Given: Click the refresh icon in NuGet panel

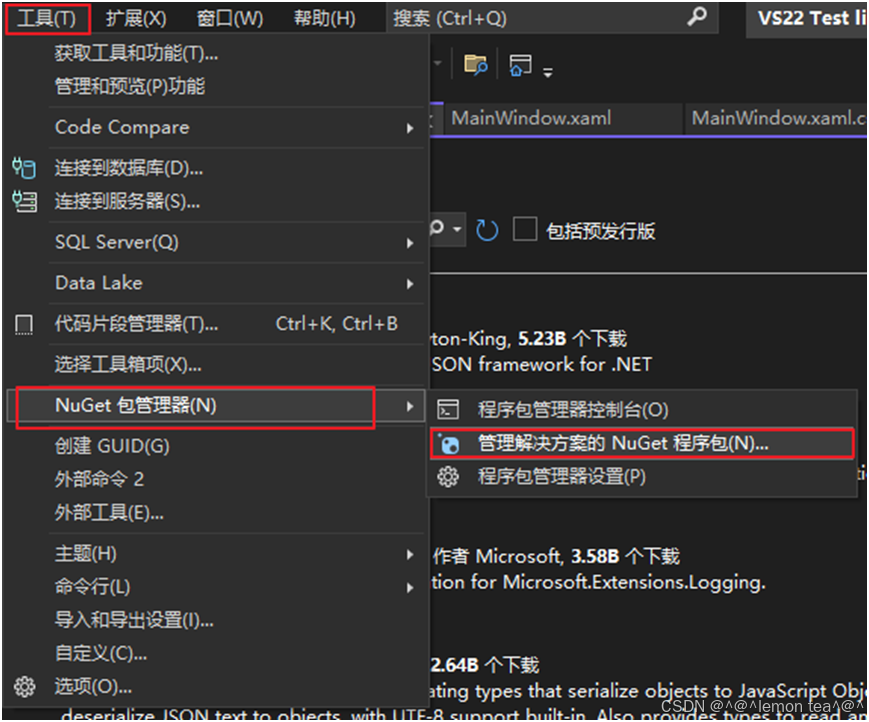Looking at the screenshot, I should 487,230.
